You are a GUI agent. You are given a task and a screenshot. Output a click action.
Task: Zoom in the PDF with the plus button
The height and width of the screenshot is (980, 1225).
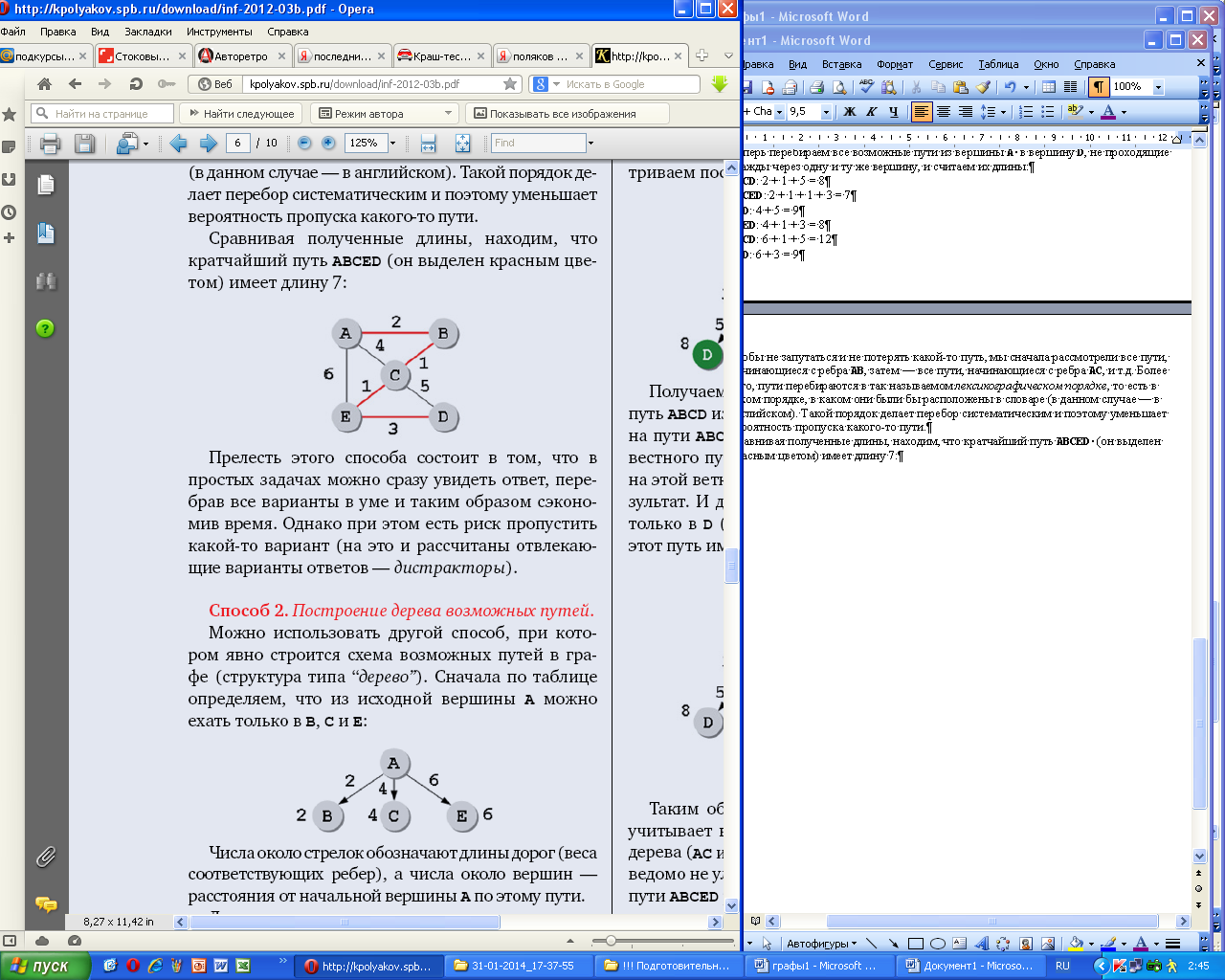pos(328,143)
